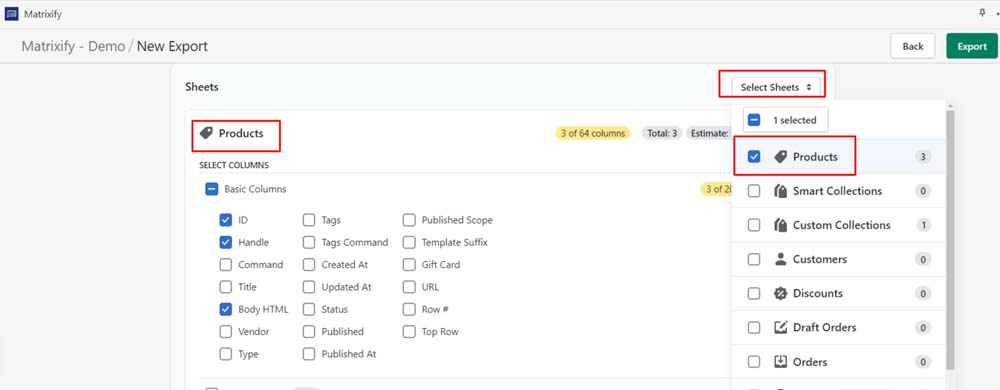Click the '3 of 64 columns' badge
1000x390 pixels.
[592, 133]
